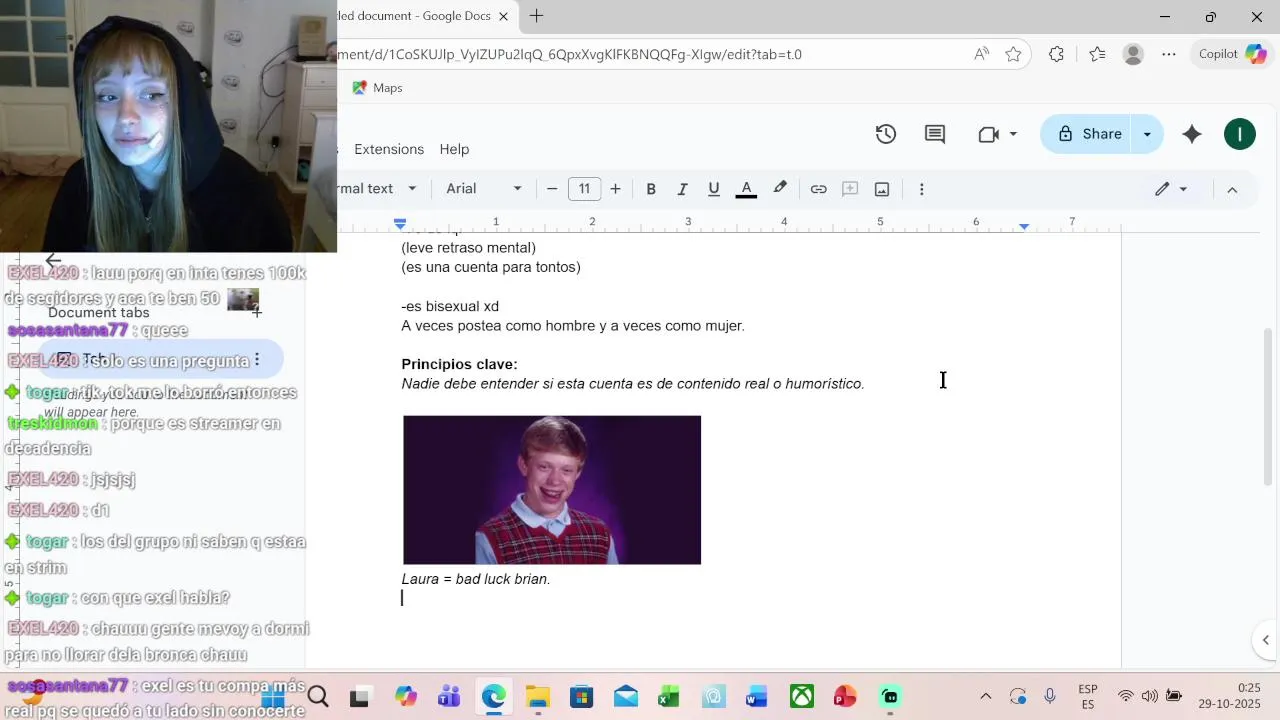
Task: Close the document tabs panel back arrow
Action: (53, 260)
